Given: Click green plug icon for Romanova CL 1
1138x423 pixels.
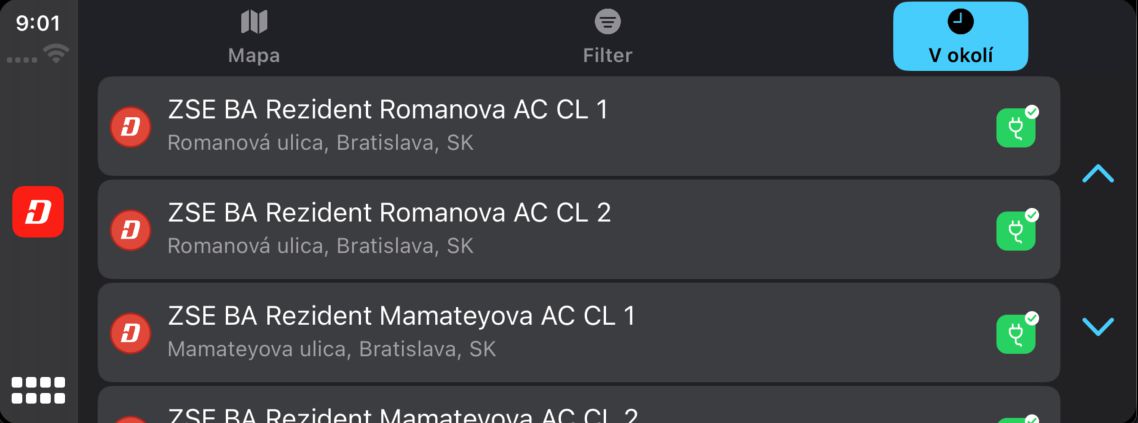Looking at the screenshot, I should (x=1016, y=128).
